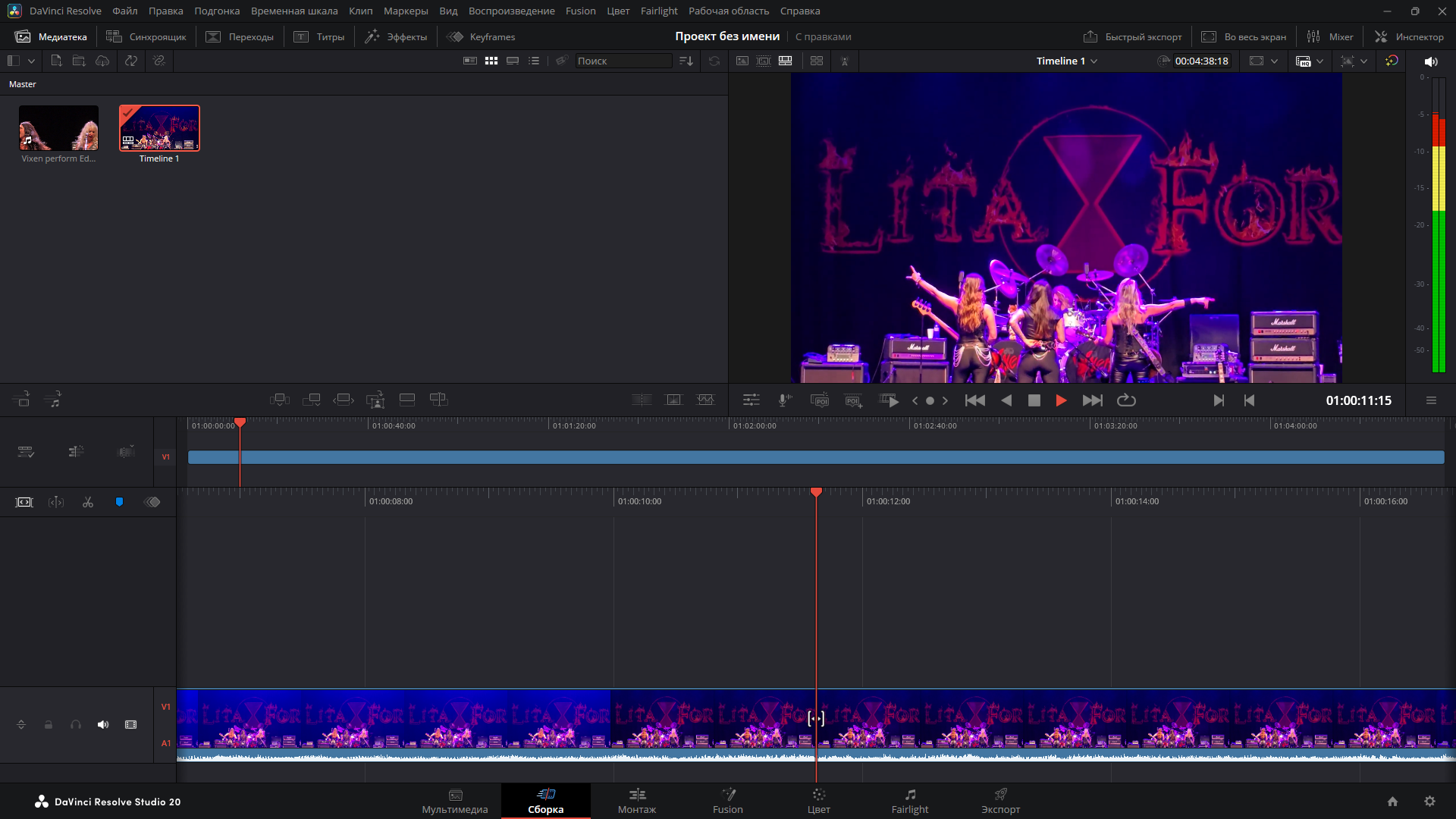Open the Эффекты panel
The image size is (1456, 819).
396,36
